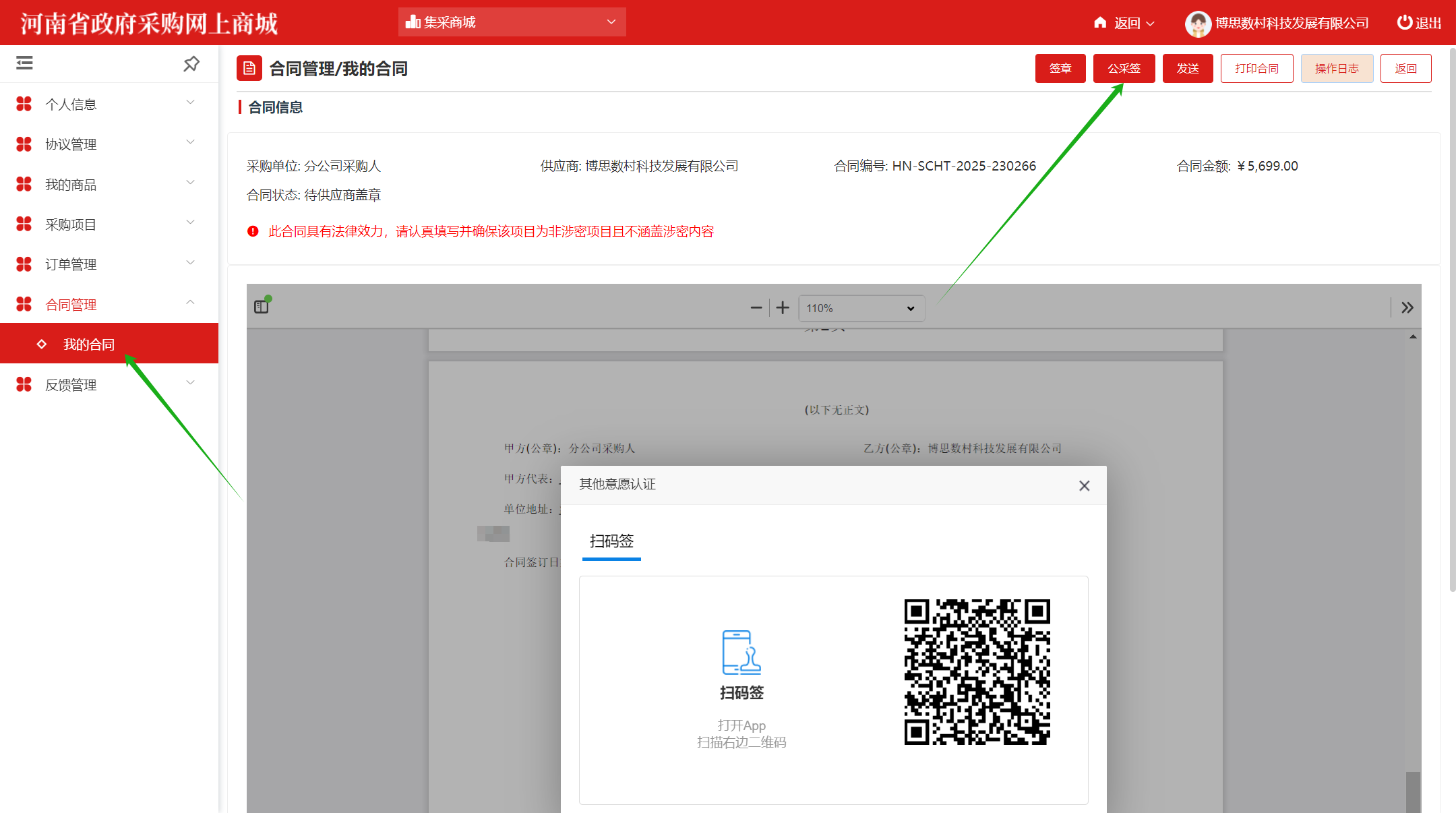Screen dimensions: 1456x813
Task: Click the 反馈管理 red clover icon
Action: tap(24, 384)
